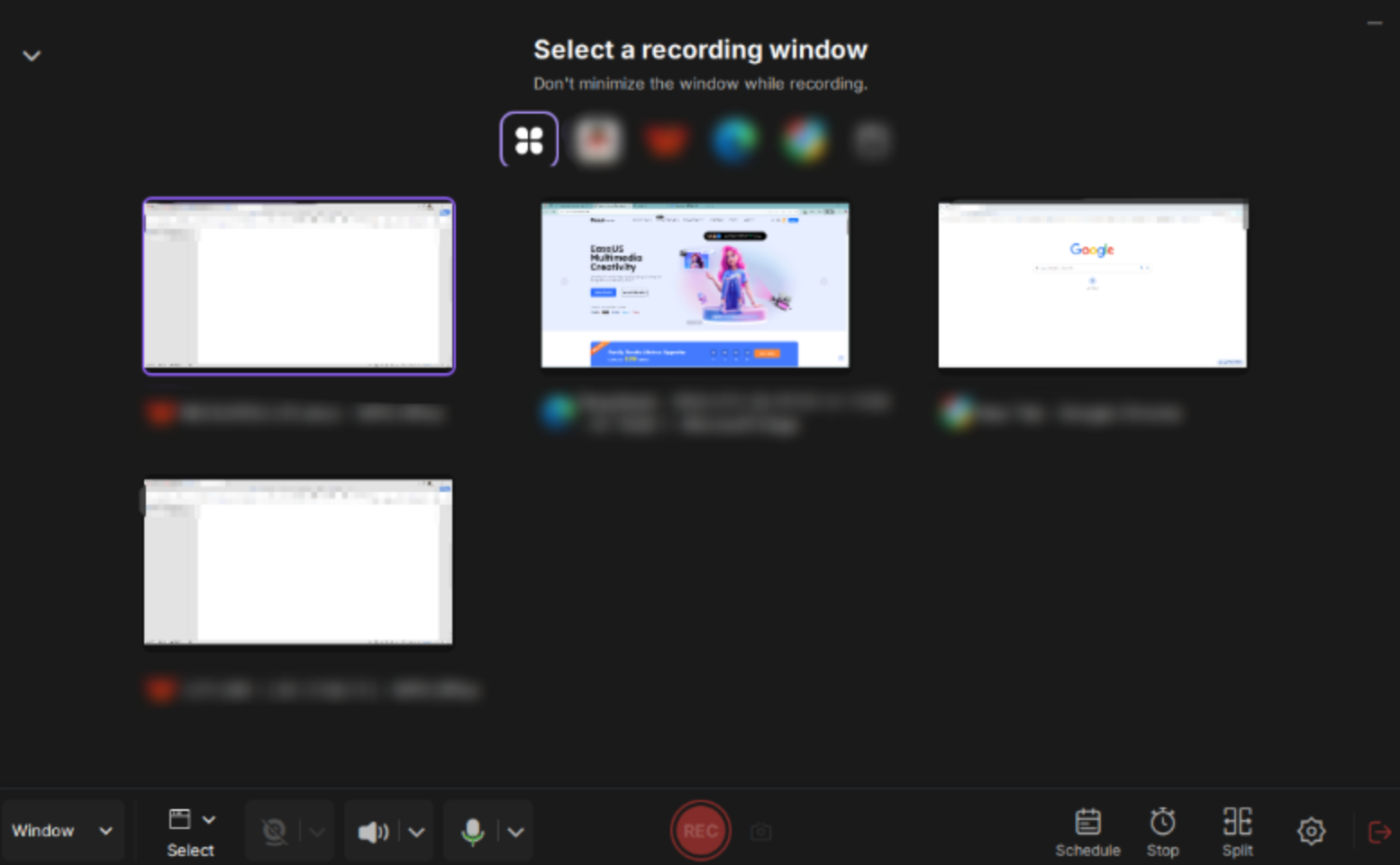Viewport: 1400px width, 865px height.
Task: Collapse the panel with the top-left chevron
Action: [32, 55]
